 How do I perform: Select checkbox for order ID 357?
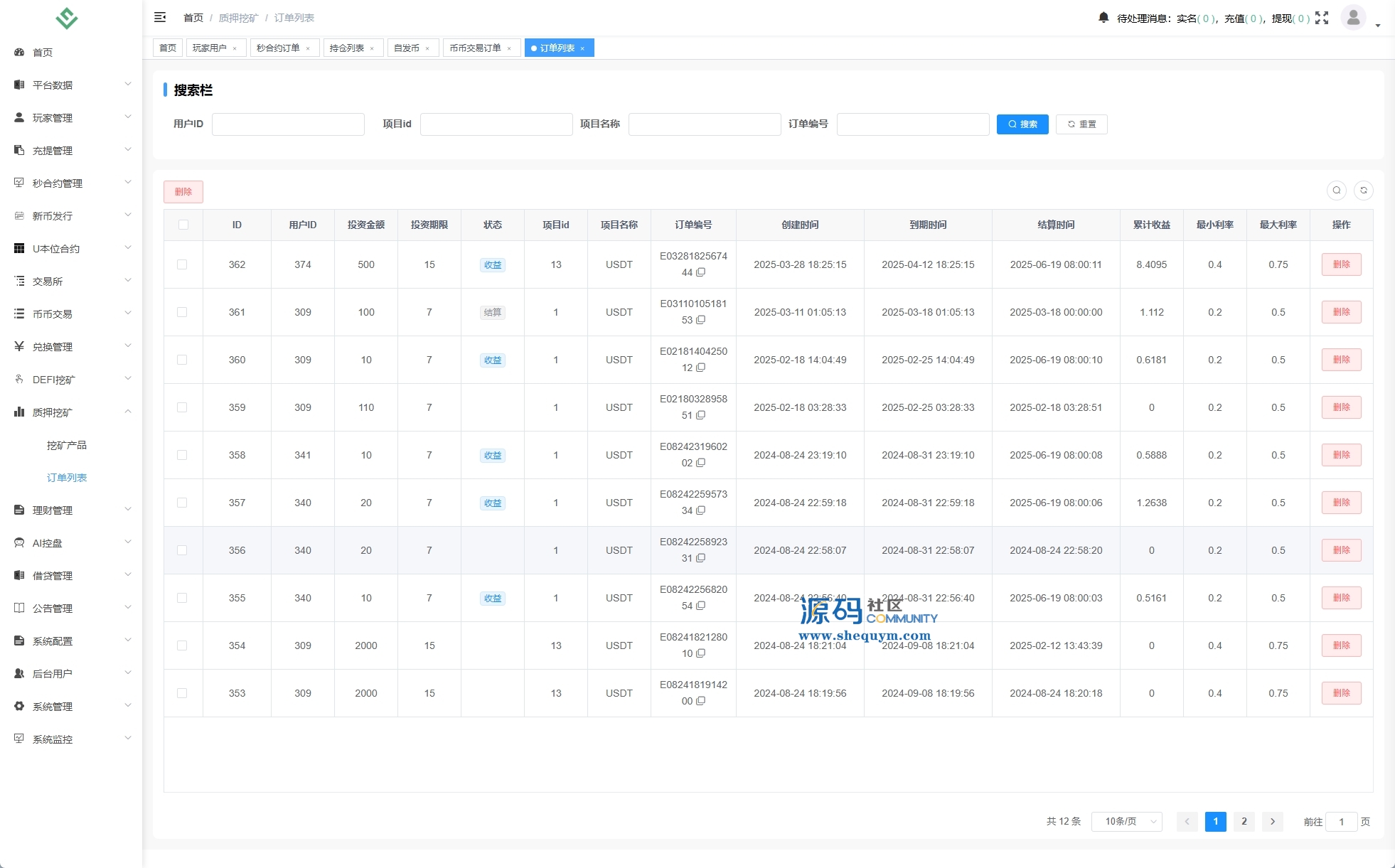coord(182,503)
